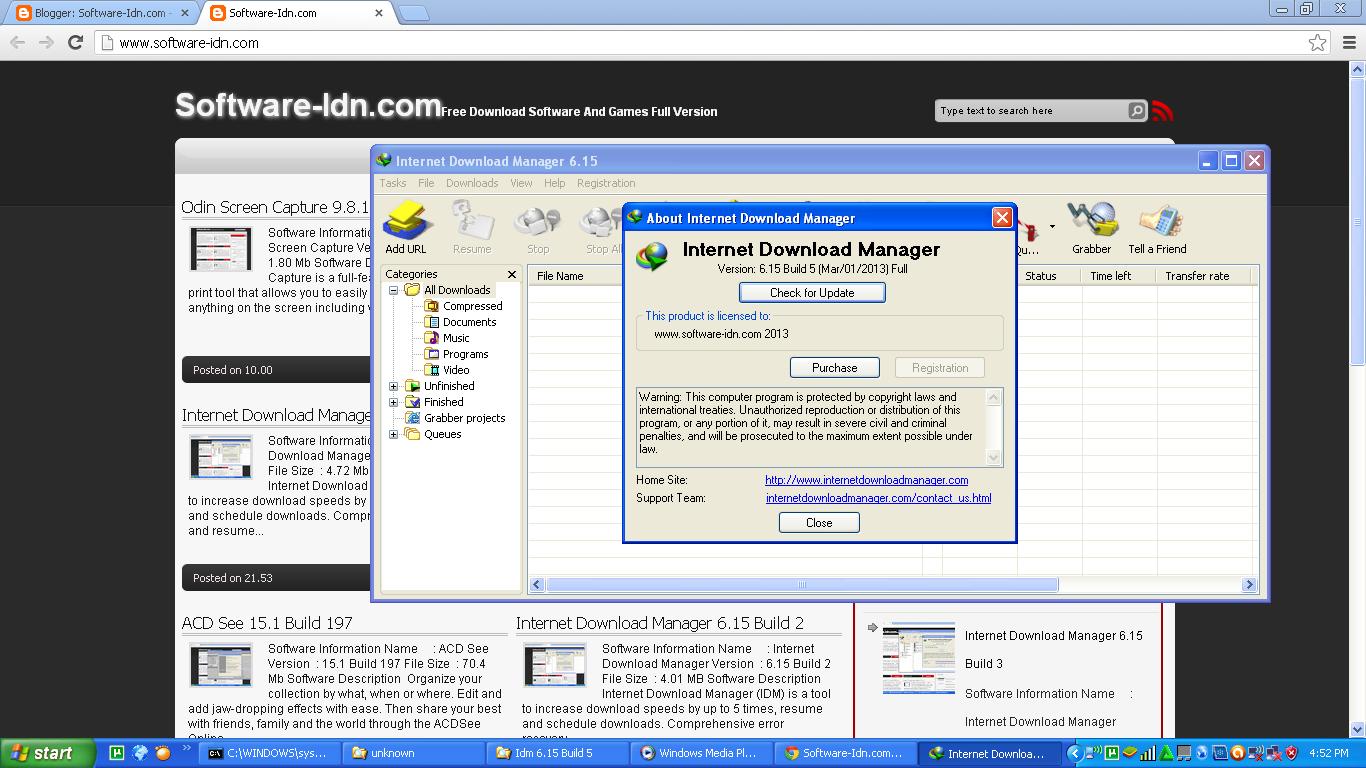Expand the Finished tree node
Image resolution: width=1366 pixels, height=768 pixels.
393,402
